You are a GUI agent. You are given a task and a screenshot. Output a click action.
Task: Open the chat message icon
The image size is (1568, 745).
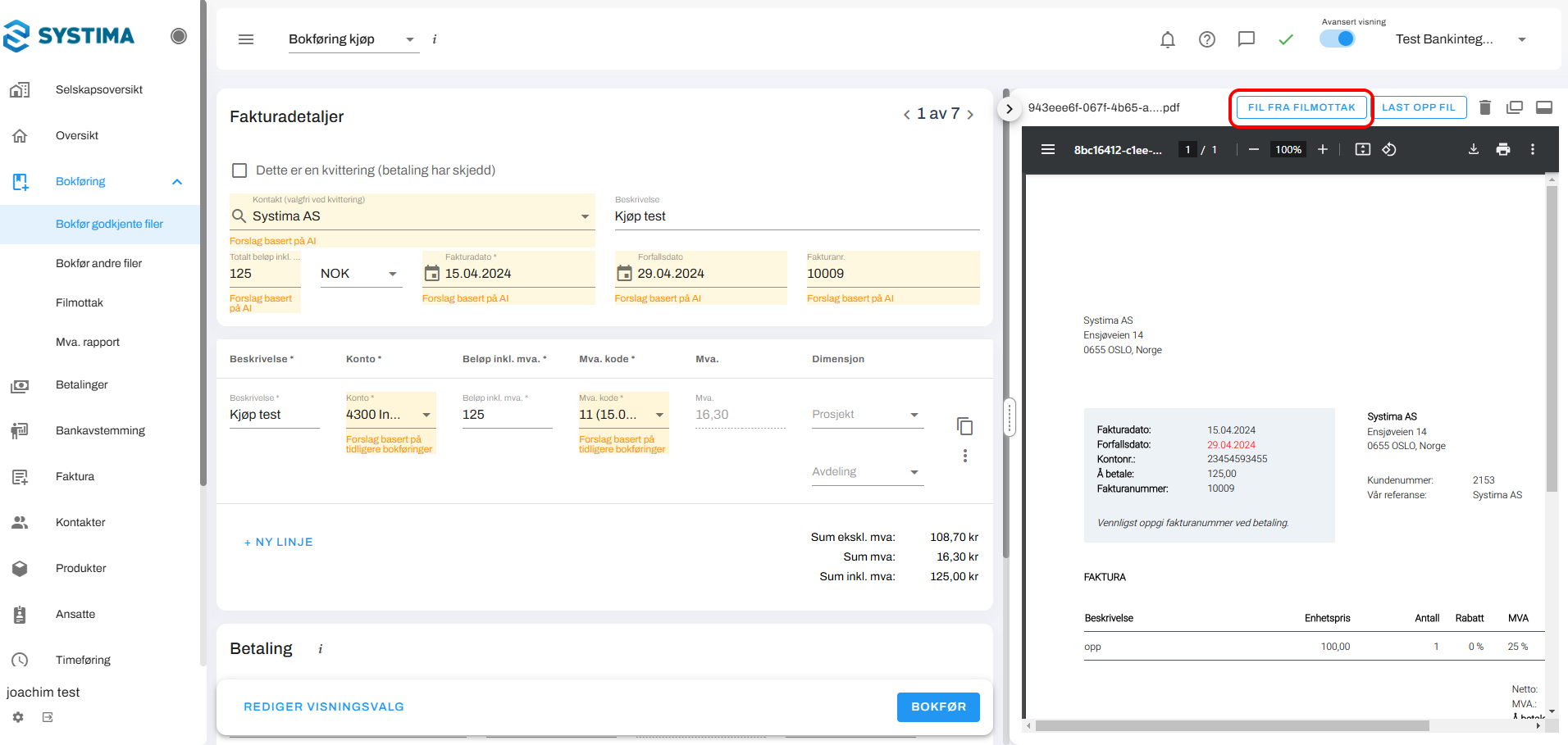pyautogui.click(x=1247, y=39)
